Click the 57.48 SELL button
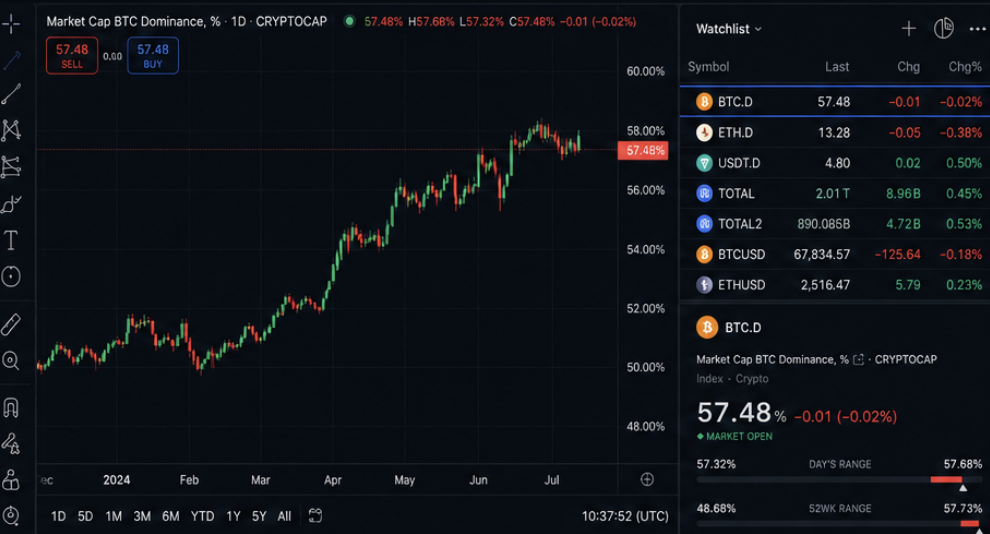This screenshot has height=534, width=990. [72, 56]
